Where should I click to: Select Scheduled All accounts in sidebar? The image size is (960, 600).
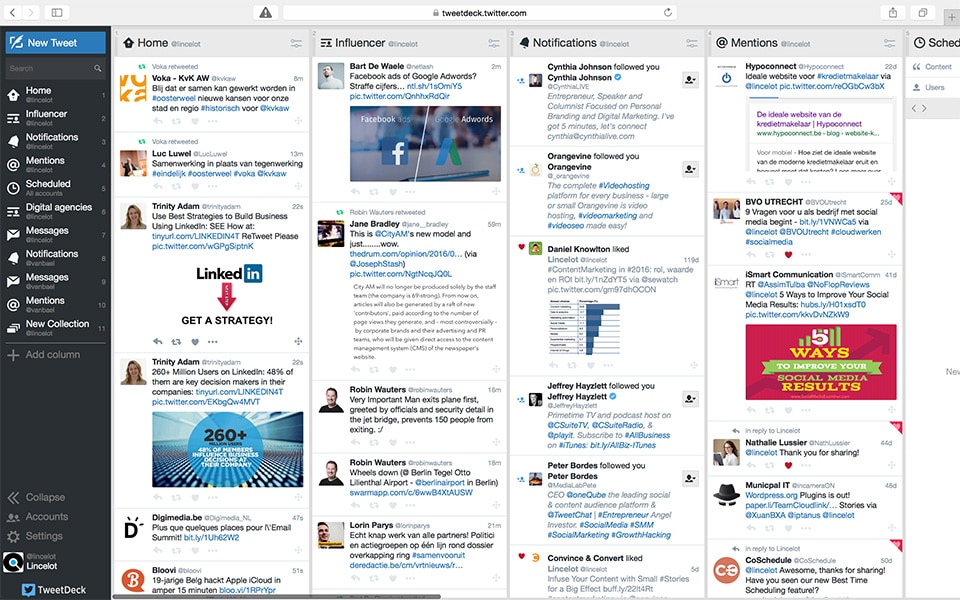point(55,187)
